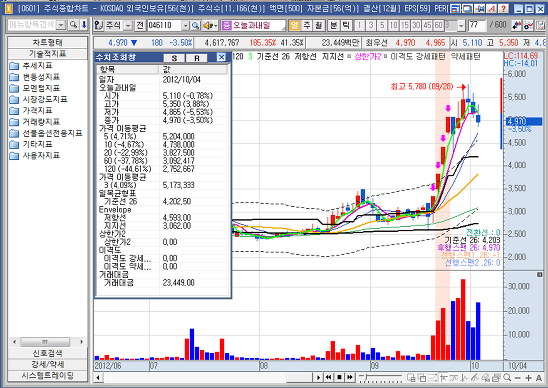Image resolution: width=548 pixels, height=388 pixels.
Task: Click the stock code search magnifier icon
Action: click(195, 26)
